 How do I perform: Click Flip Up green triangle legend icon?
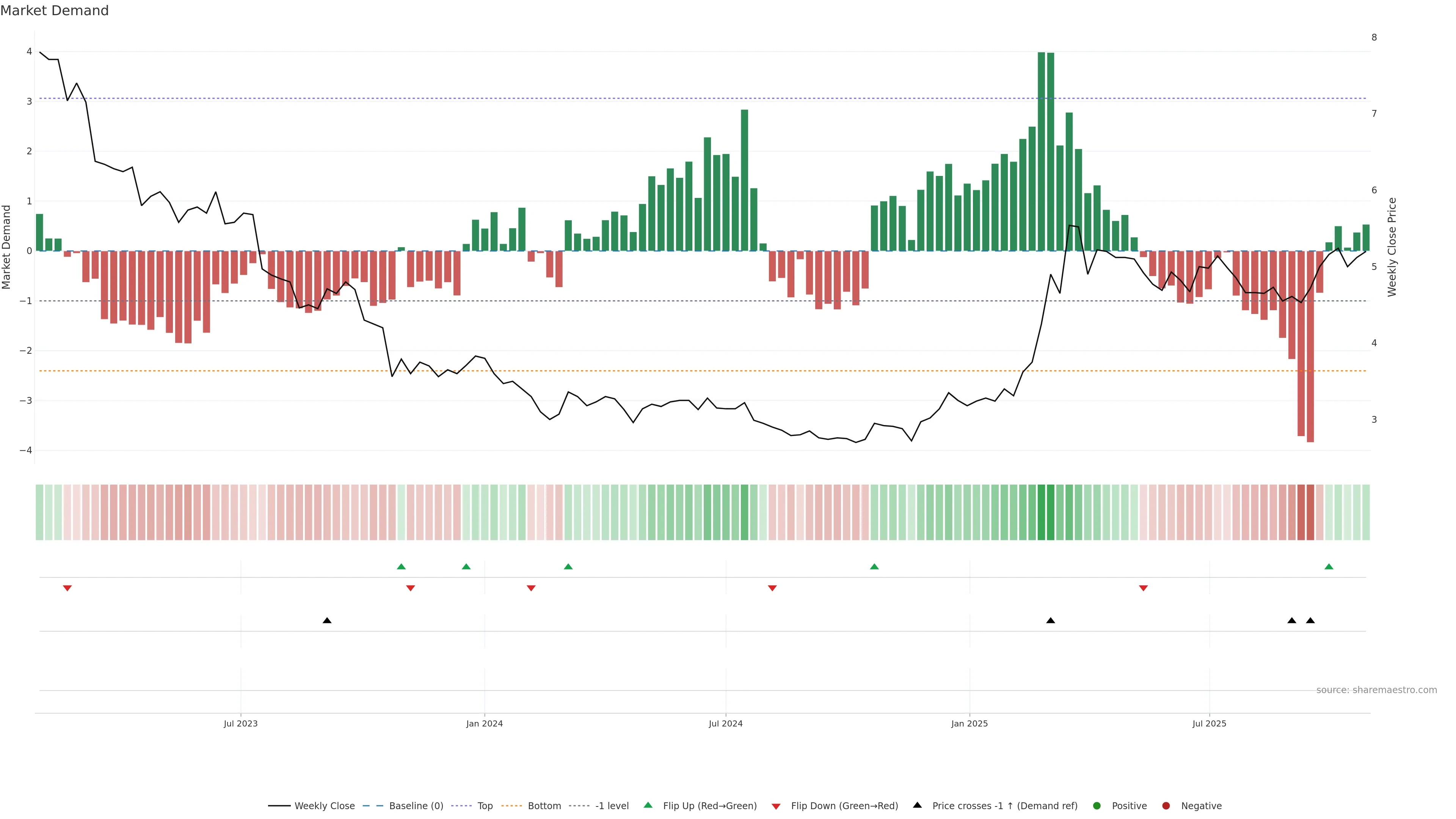(648, 805)
